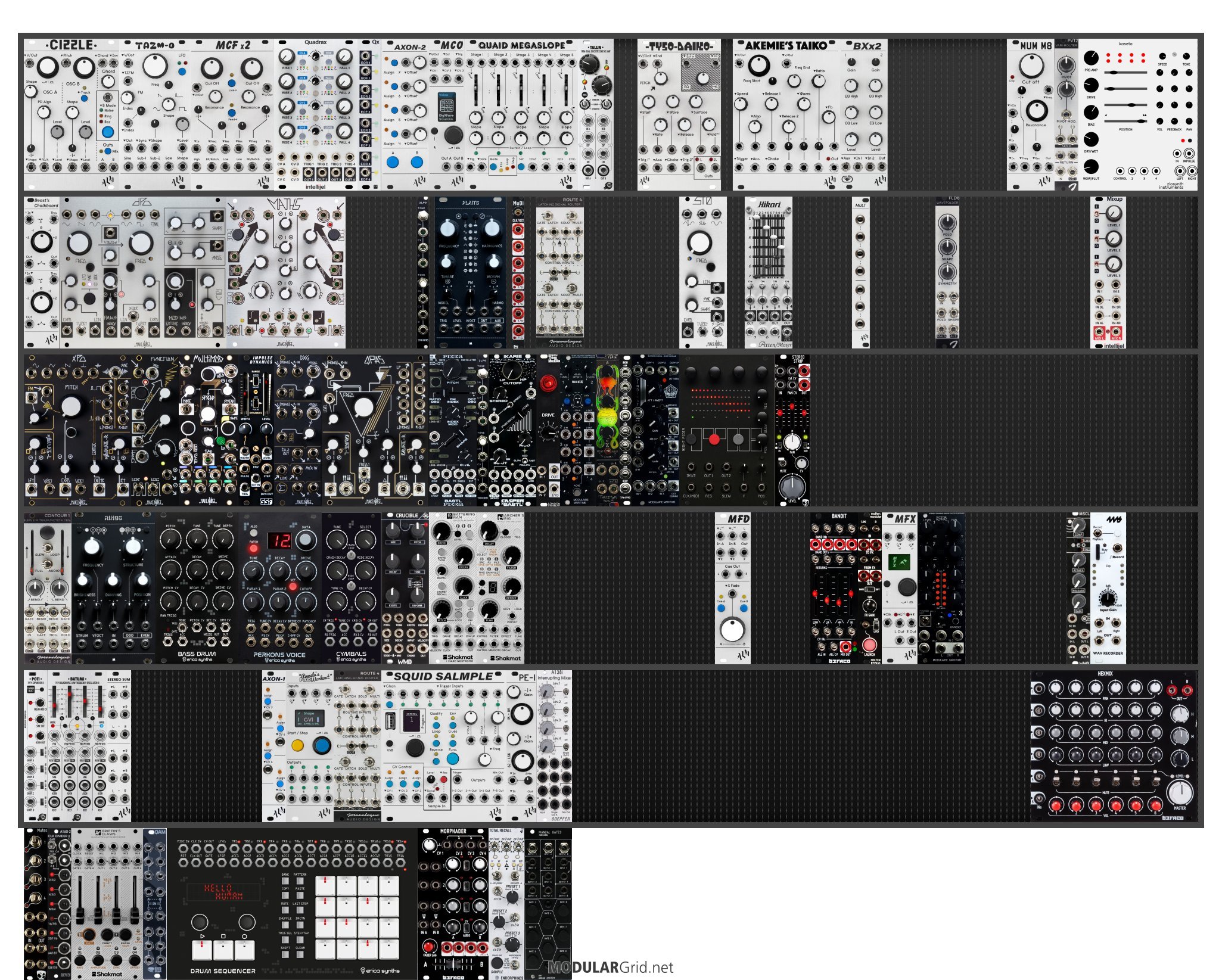Push the LAST STEP button on Drum Sequencer
Image resolution: width=1222 pixels, height=980 pixels.
coord(300,910)
